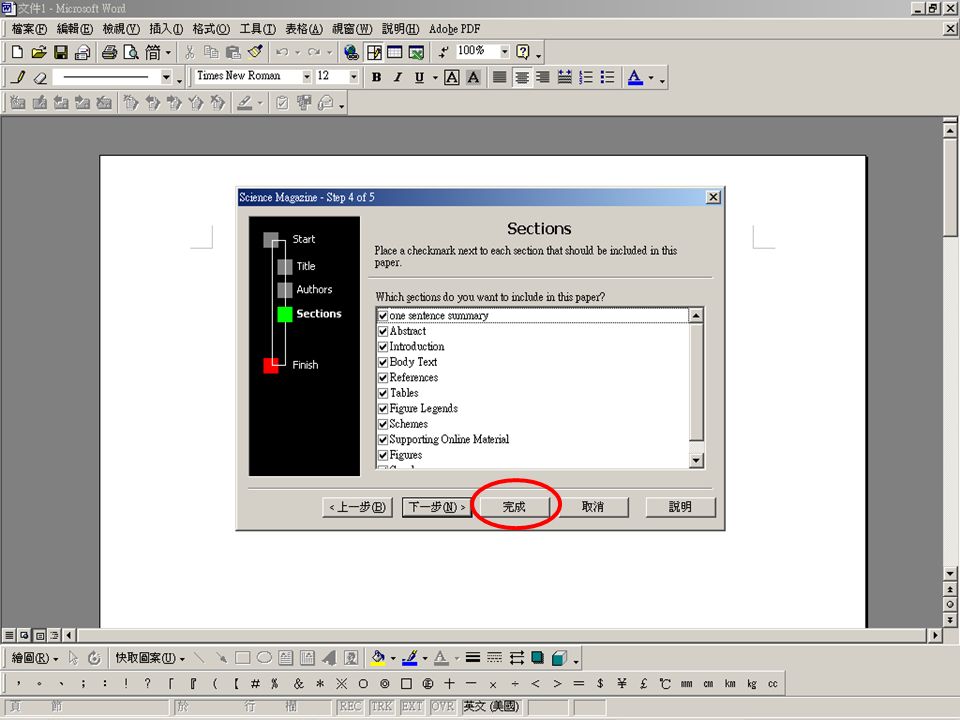
Task: Underline the selected text
Action: (419, 77)
